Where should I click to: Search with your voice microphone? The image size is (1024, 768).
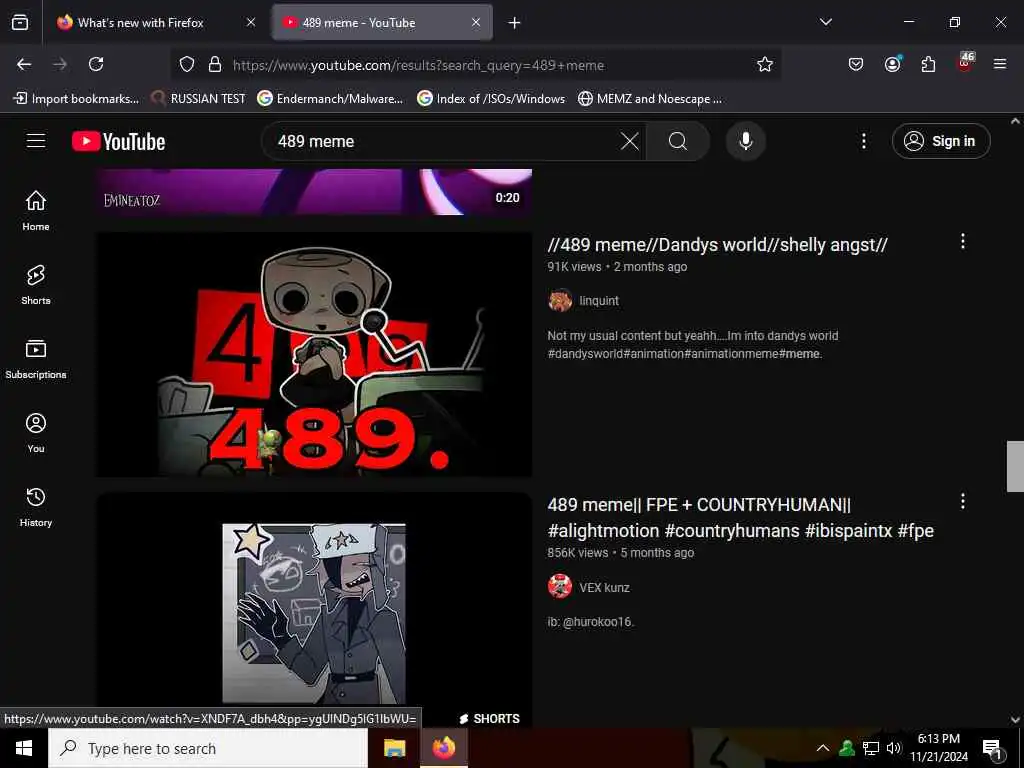746,141
